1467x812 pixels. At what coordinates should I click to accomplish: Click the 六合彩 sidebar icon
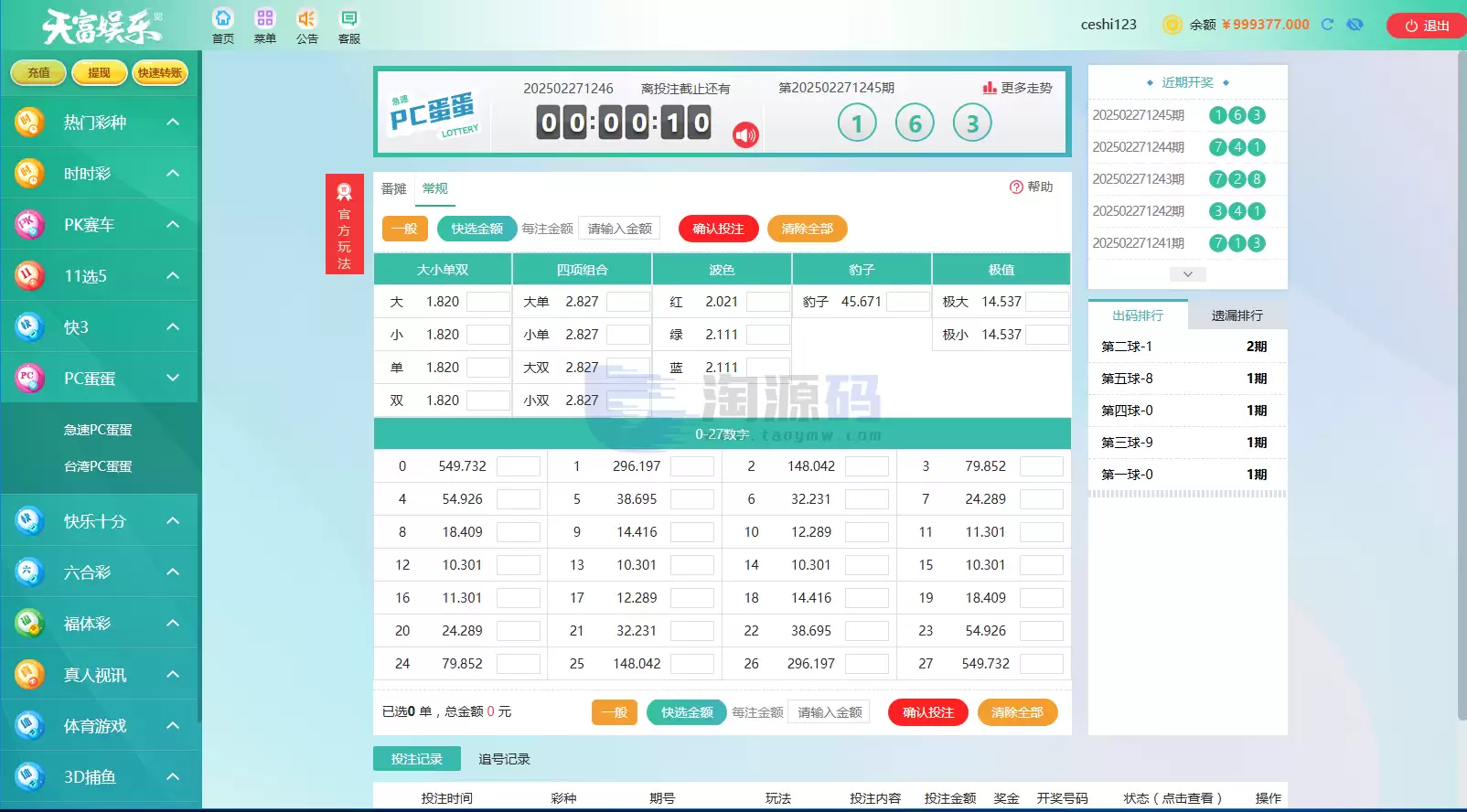click(29, 572)
